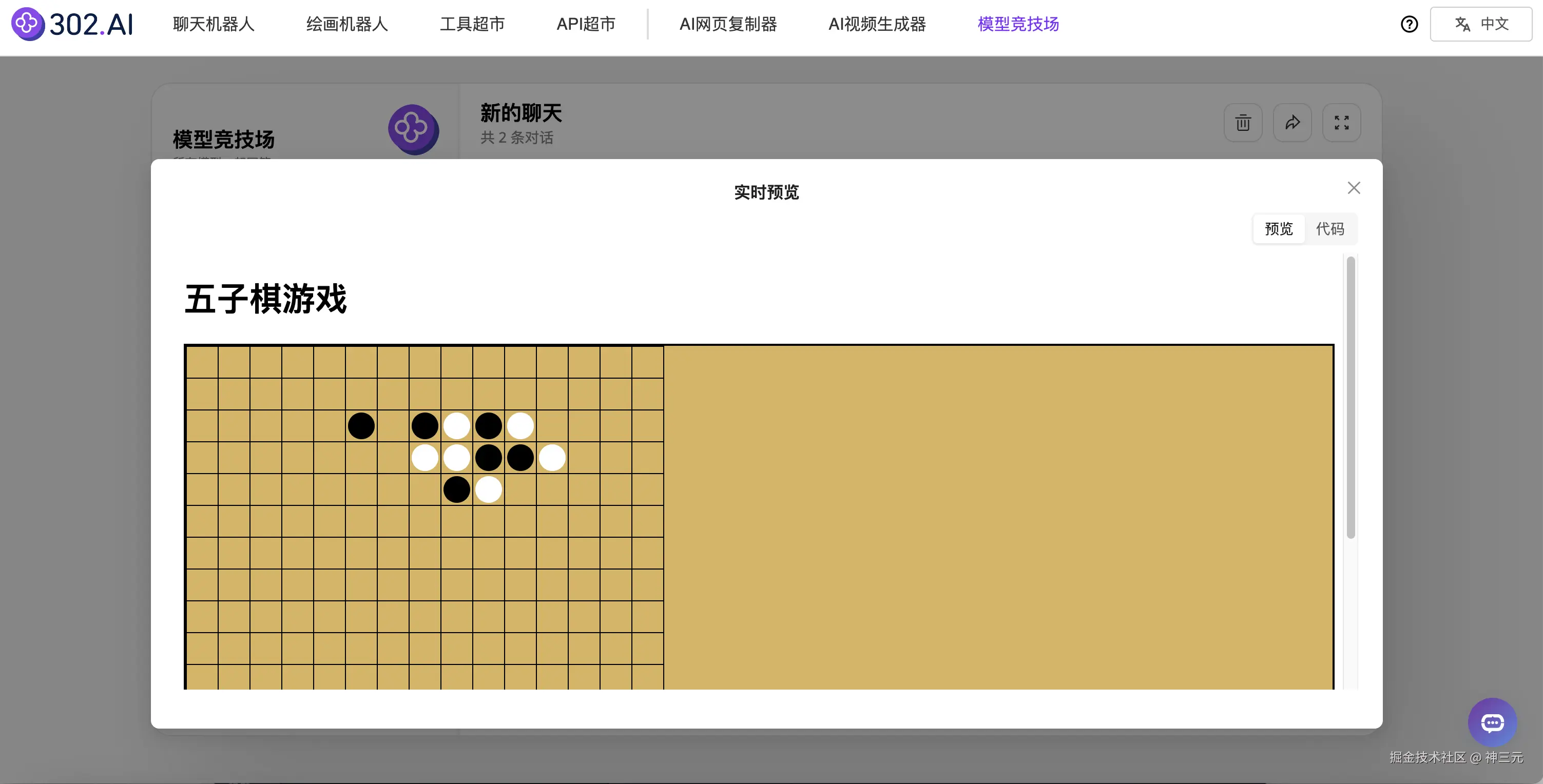Select the 预览 tab
This screenshot has height=784, width=1543.
click(1279, 229)
